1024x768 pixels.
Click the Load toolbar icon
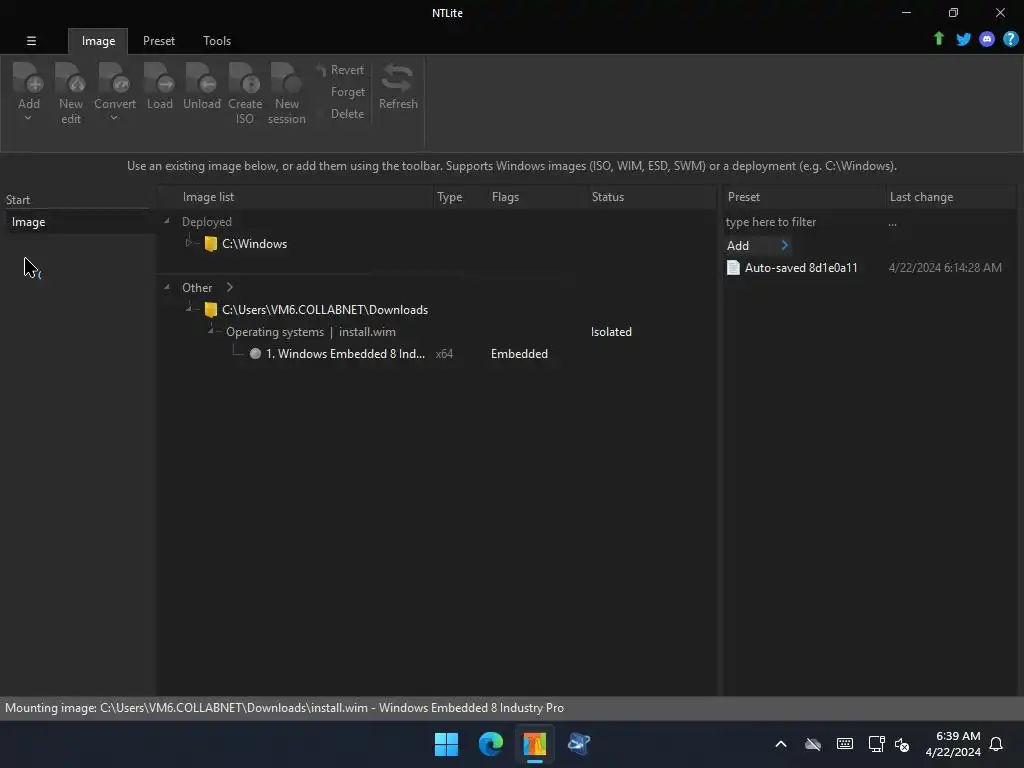click(159, 77)
